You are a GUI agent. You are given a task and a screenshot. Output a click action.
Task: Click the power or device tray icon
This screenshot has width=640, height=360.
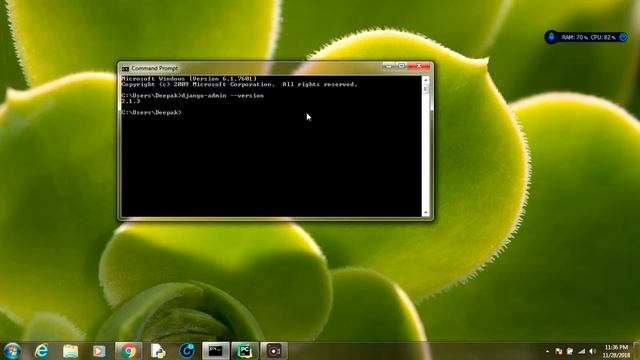[570, 351]
